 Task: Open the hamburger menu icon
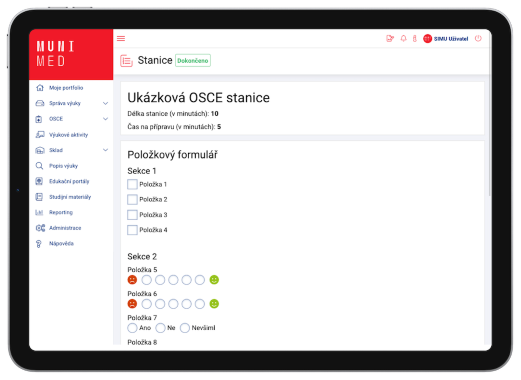tap(121, 39)
